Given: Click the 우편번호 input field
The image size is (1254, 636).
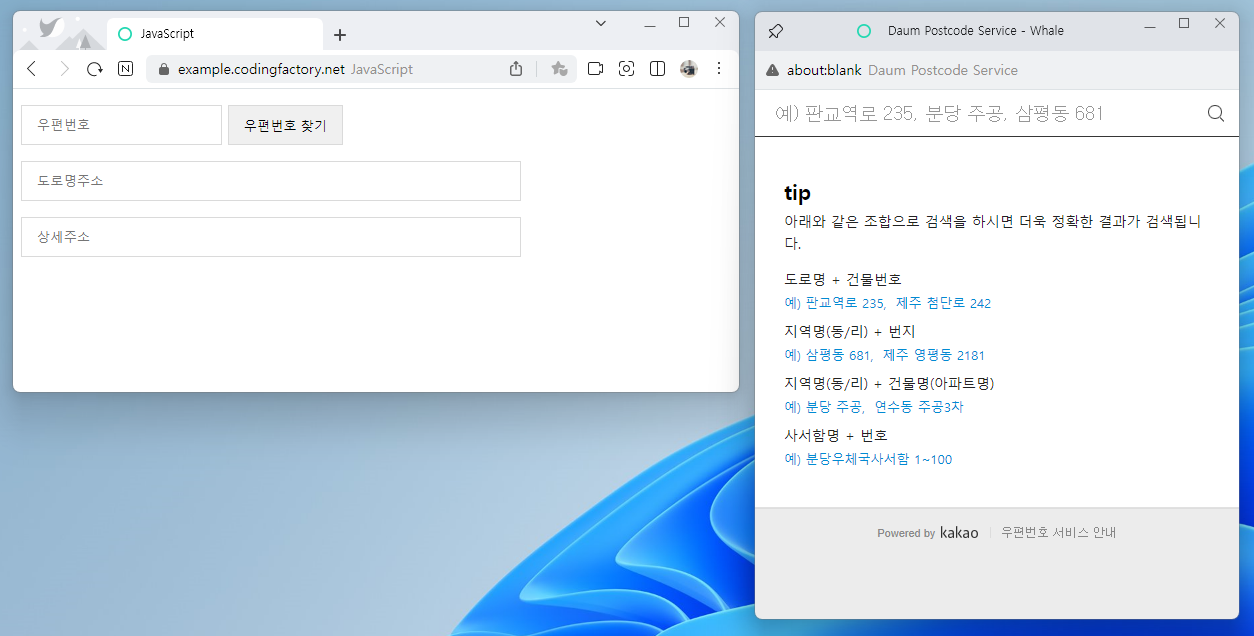Looking at the screenshot, I should point(121,125).
